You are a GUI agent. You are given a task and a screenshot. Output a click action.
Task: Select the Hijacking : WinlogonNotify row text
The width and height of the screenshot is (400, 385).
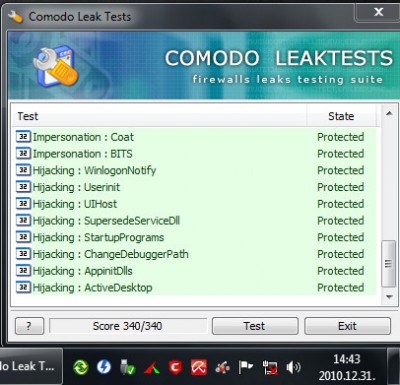pyautogui.click(x=94, y=170)
